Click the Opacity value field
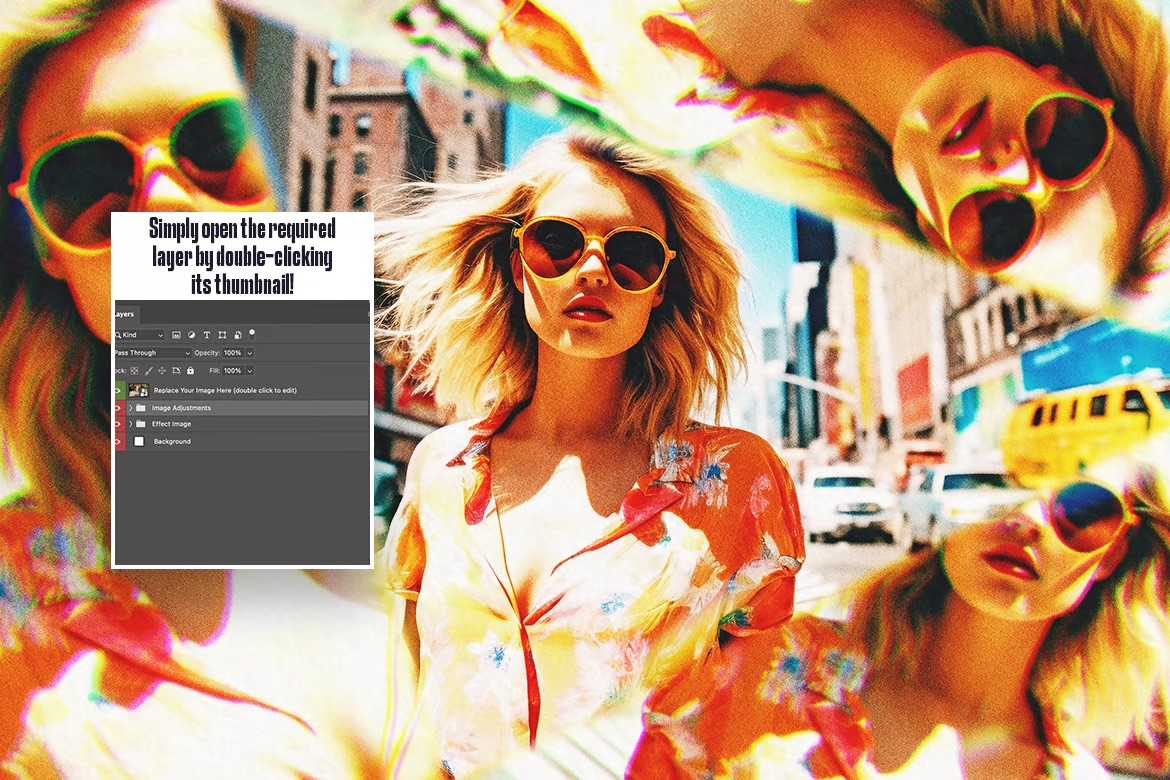The image size is (1170, 780). click(234, 353)
